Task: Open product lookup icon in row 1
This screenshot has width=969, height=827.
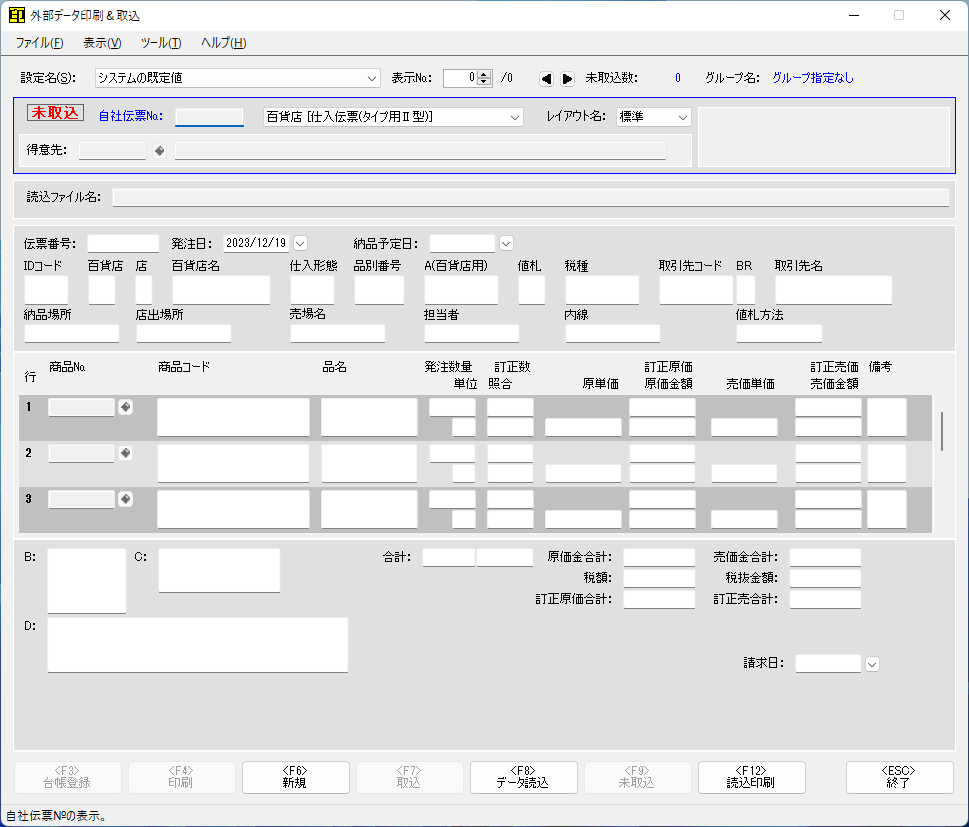Action: pos(125,407)
